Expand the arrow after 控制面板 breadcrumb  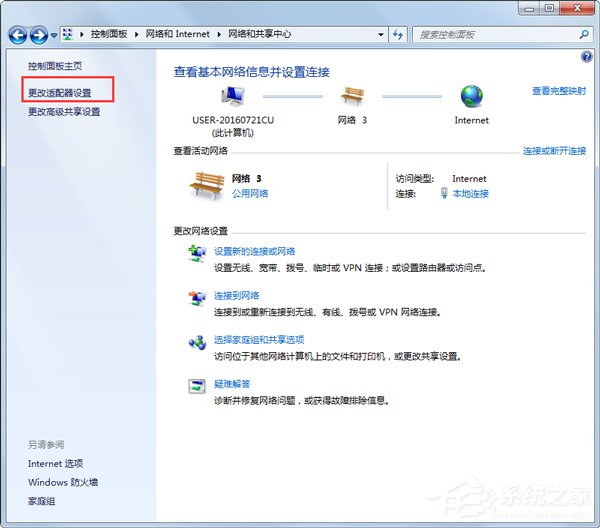click(x=137, y=34)
